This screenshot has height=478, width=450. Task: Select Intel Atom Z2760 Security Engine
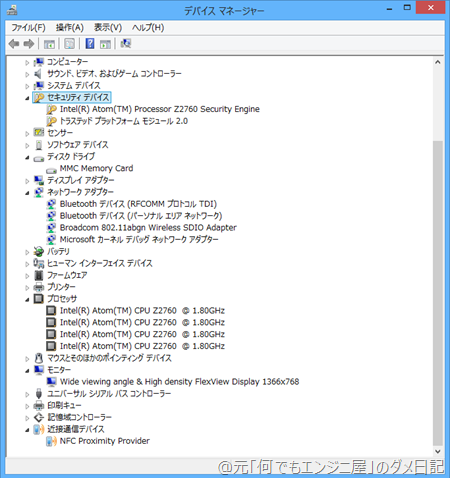pos(160,109)
